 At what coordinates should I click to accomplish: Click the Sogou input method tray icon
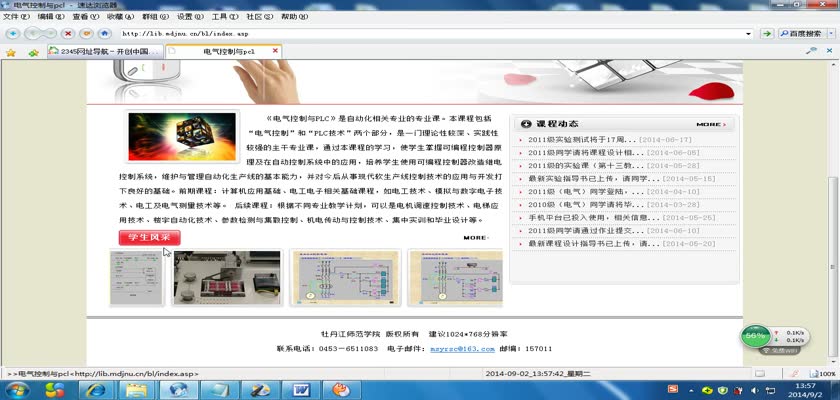pyautogui.click(x=672, y=389)
